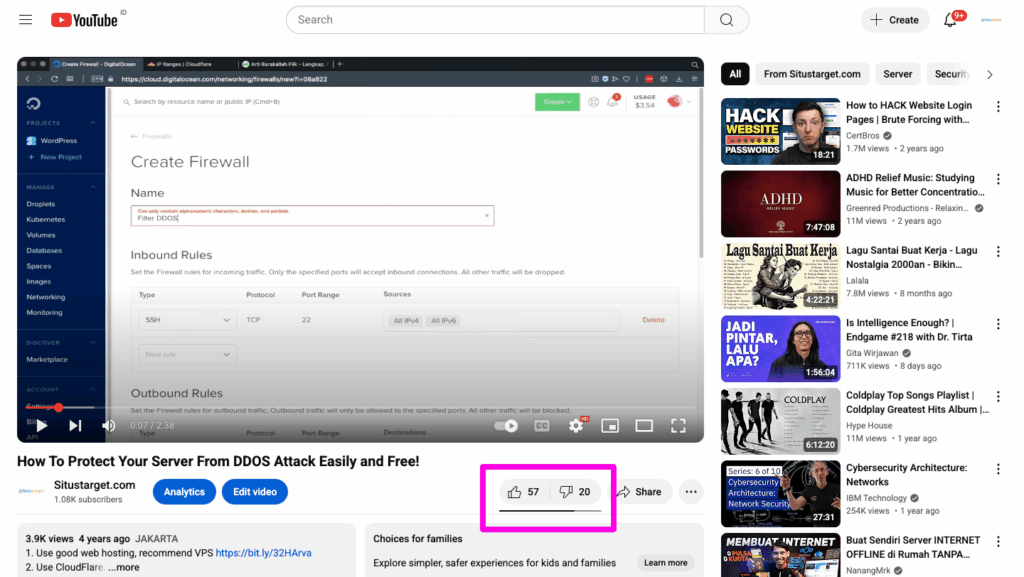Seek using the red progress scrubber
The image size is (1024, 577).
(59, 407)
